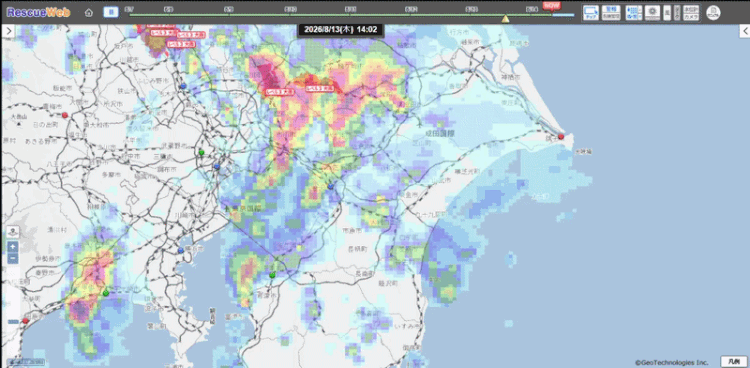Screen dimensions: 750x368
Task: Expand the left side panel chevron
Action: [9, 31]
